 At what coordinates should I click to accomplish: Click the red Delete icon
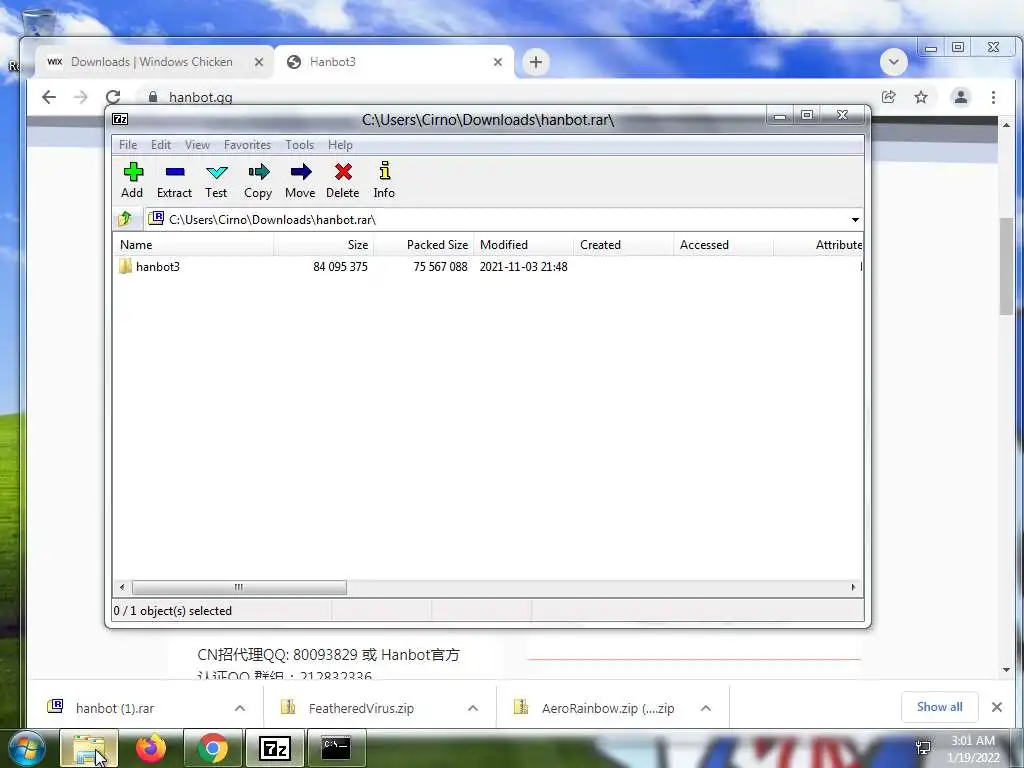(343, 180)
